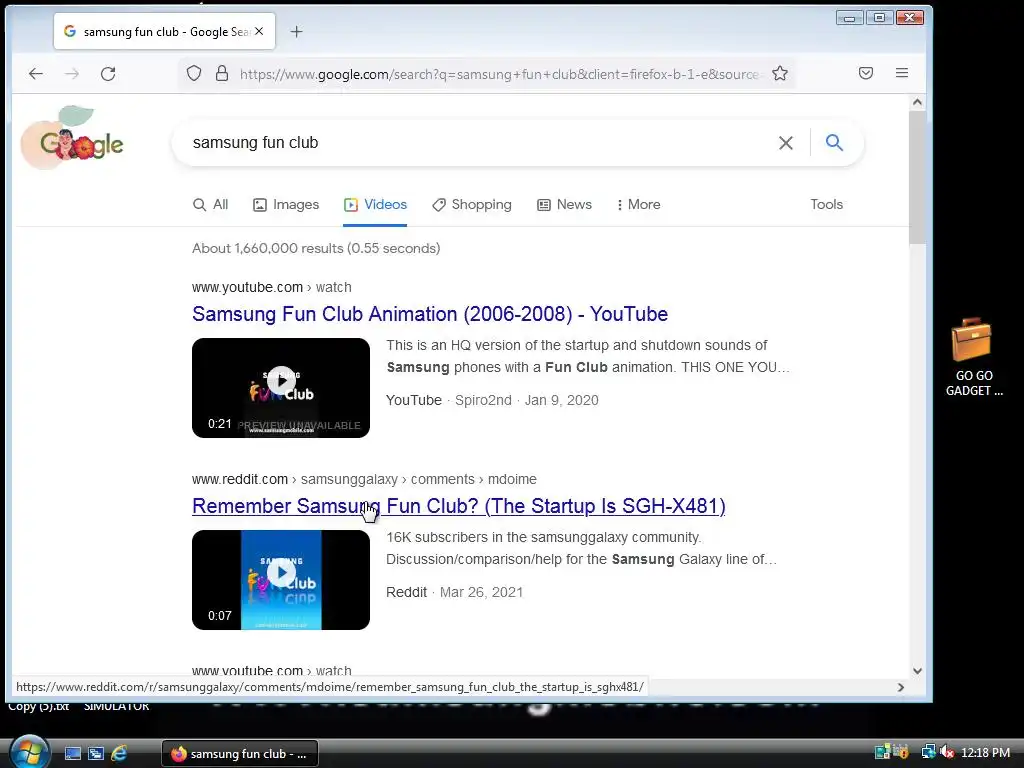Click the About 1,660,000 results text
The width and height of the screenshot is (1024, 768).
pyautogui.click(x=316, y=248)
